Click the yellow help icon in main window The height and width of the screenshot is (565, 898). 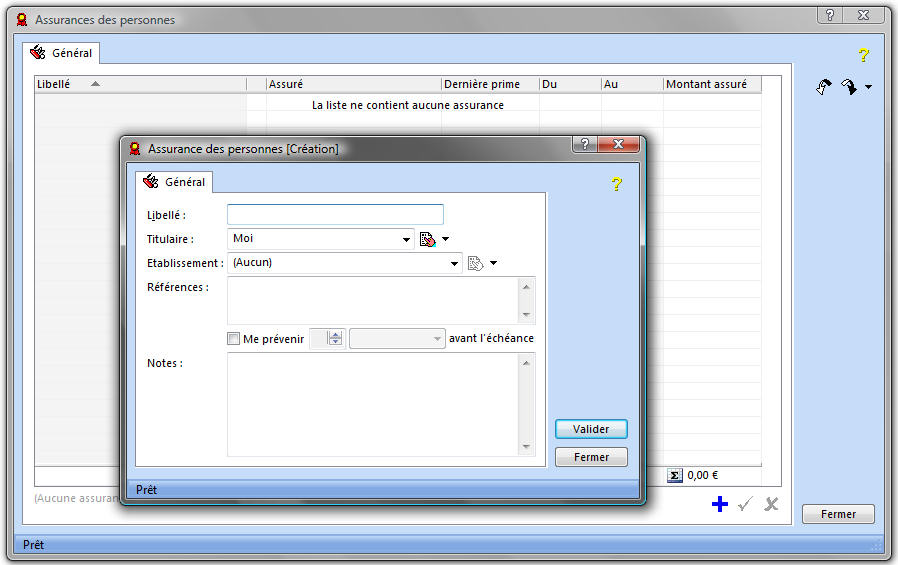[x=864, y=56]
